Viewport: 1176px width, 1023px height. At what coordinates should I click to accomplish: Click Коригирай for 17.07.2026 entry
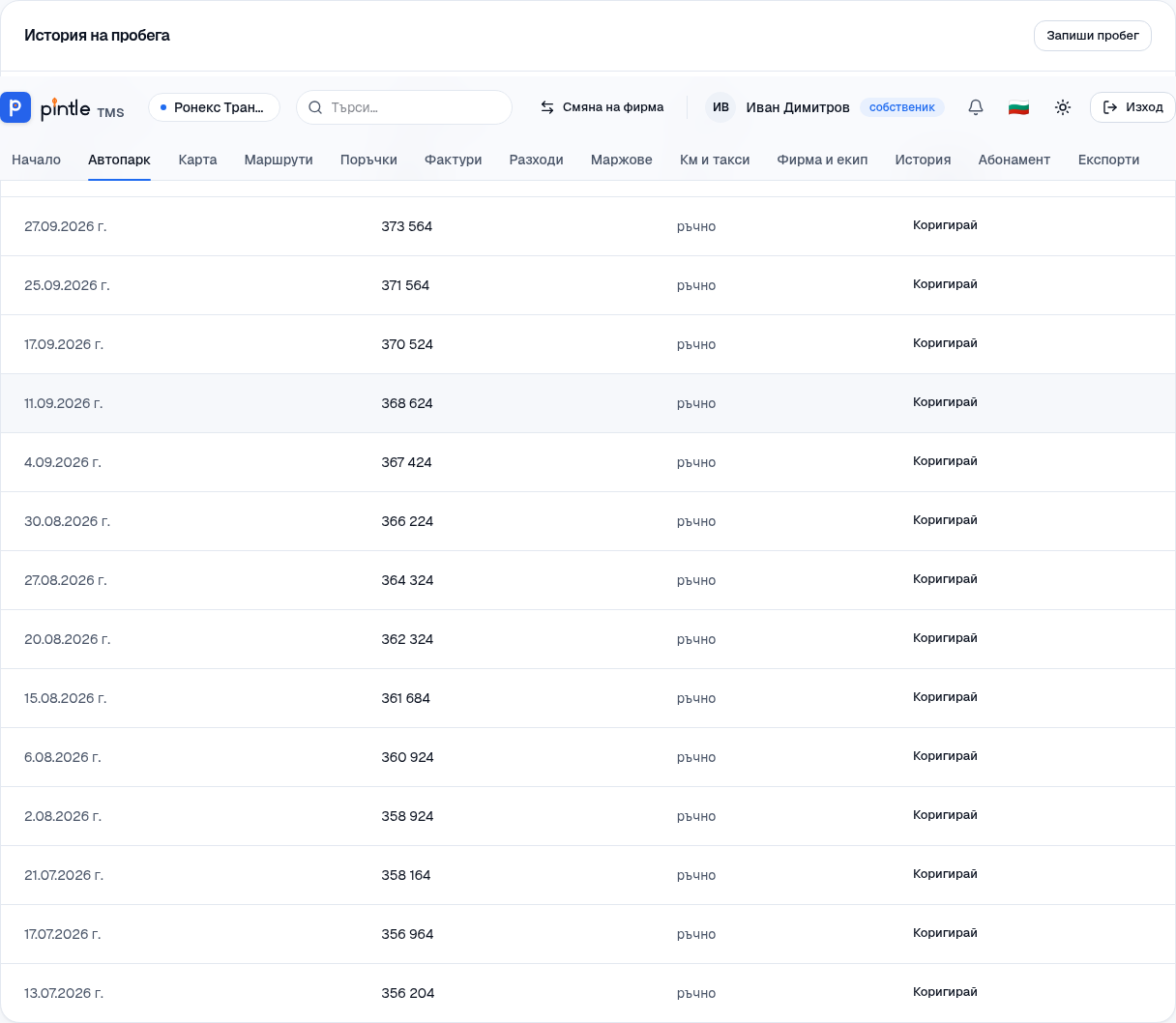pos(945,933)
